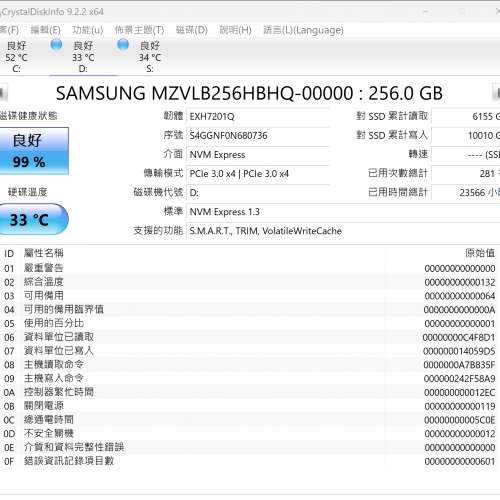Click the firmware field EXH7201Q
This screenshot has height=500, width=500.
[x=258, y=117]
